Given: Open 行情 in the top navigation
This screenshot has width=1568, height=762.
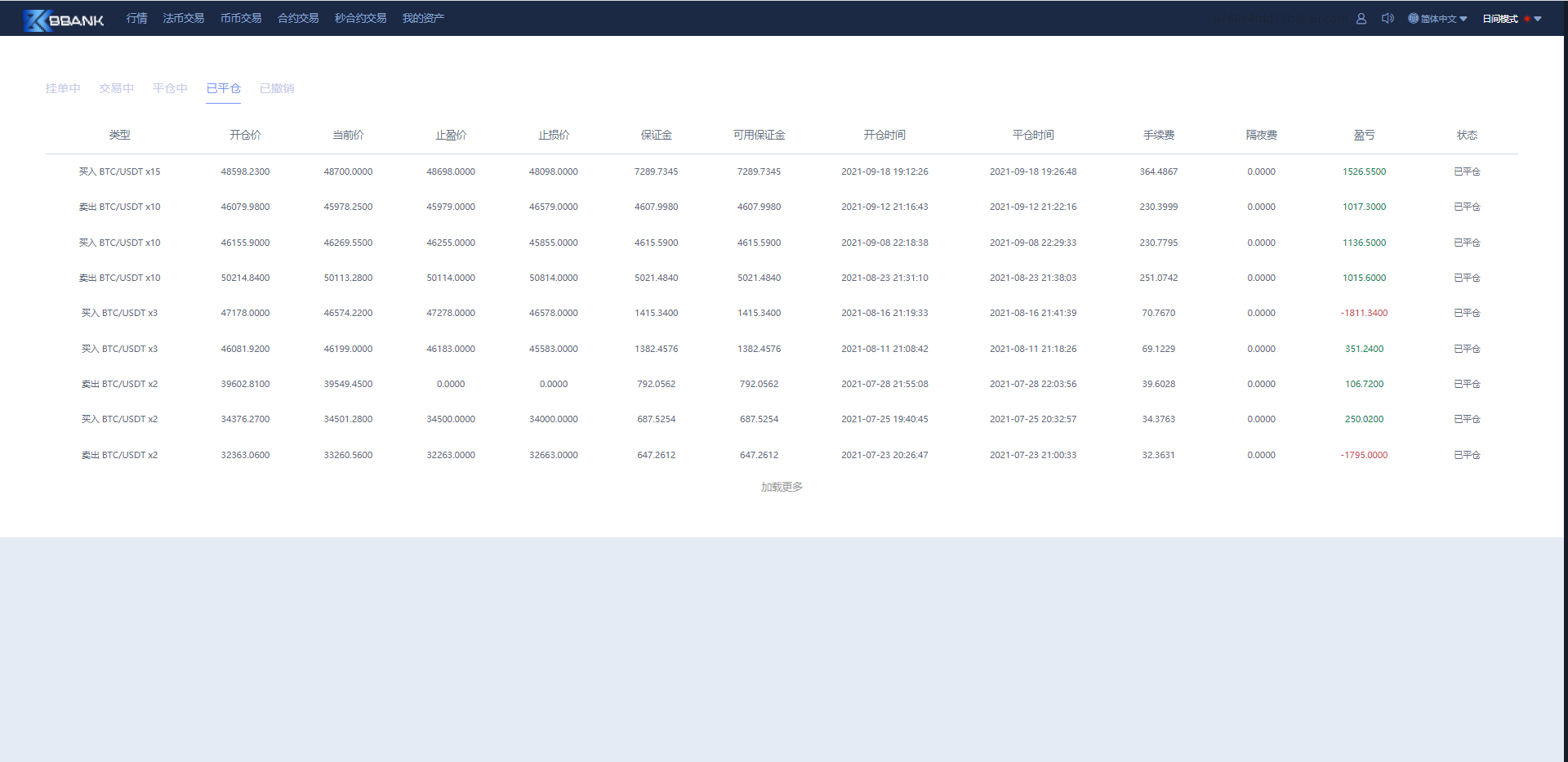Looking at the screenshot, I should tap(136, 18).
